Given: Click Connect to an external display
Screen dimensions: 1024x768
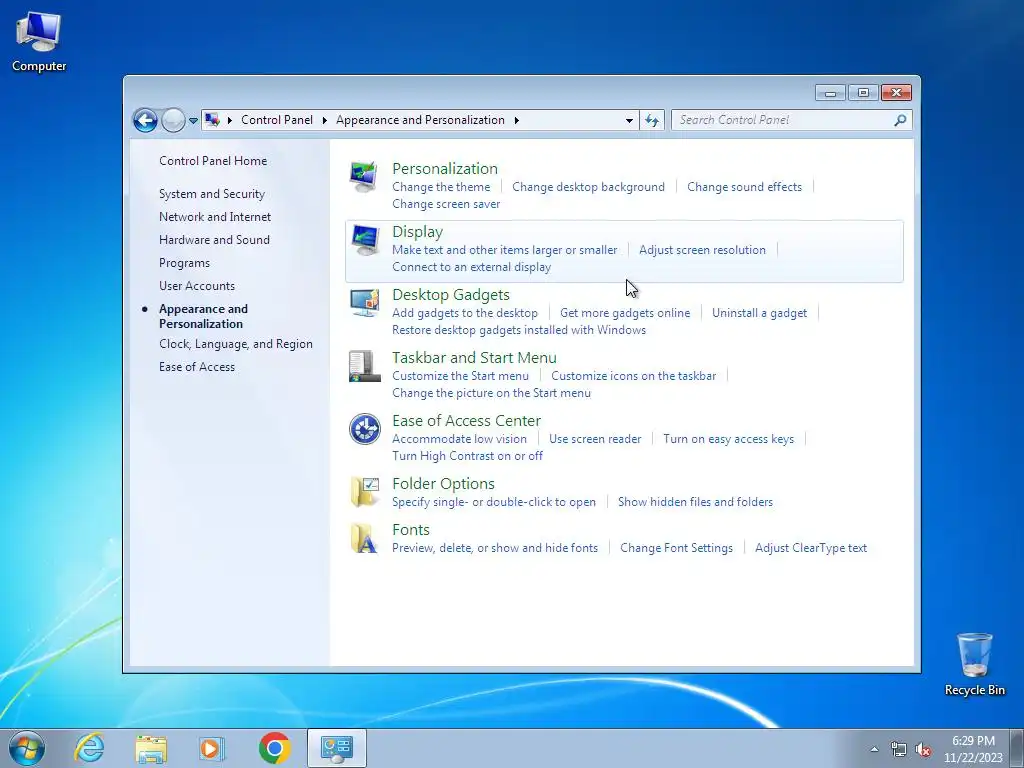Looking at the screenshot, I should (472, 267).
